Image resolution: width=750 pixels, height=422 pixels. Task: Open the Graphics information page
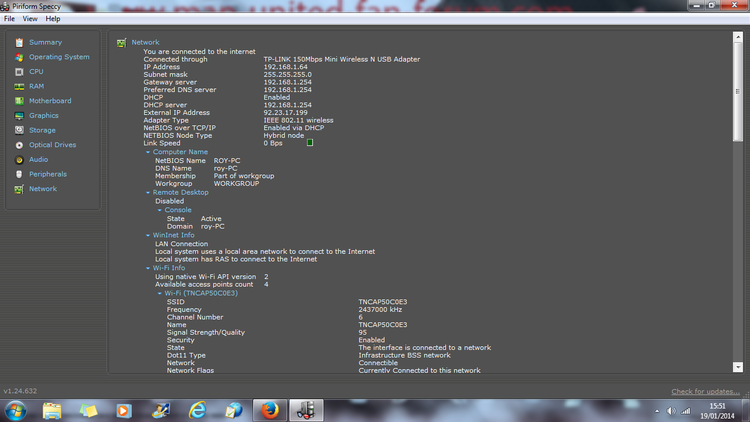[x=43, y=116]
